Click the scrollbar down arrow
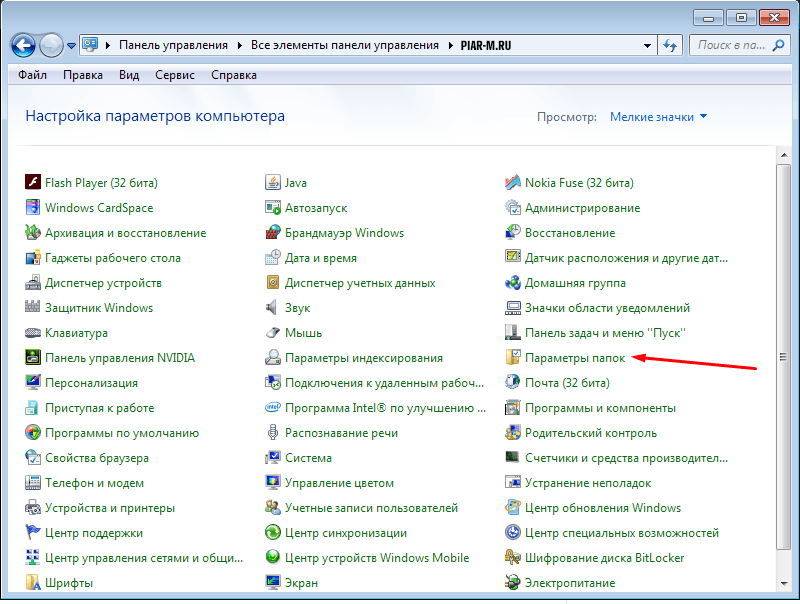800x604 pixels. [x=783, y=584]
